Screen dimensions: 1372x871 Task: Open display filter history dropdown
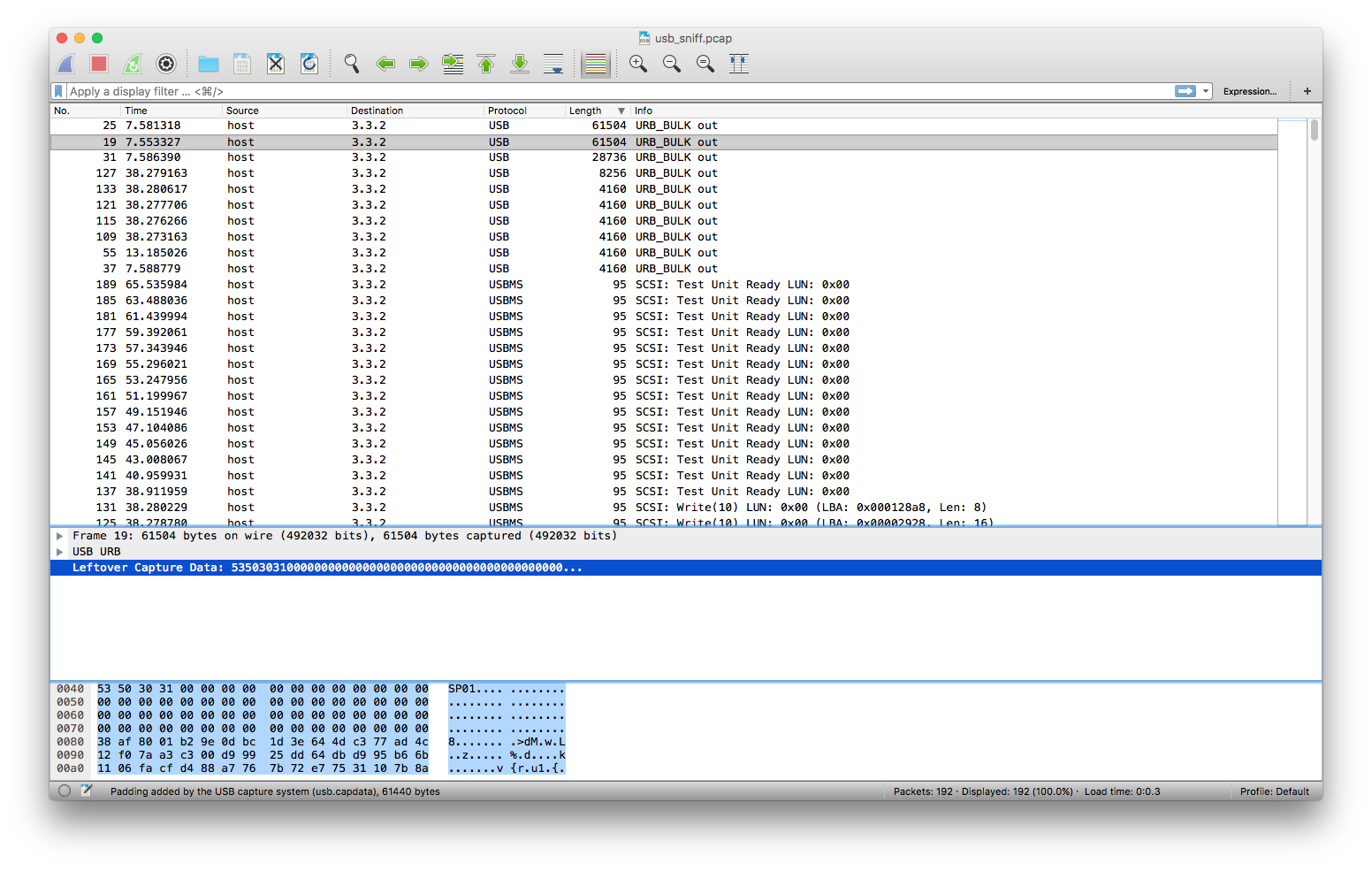[x=1206, y=91]
